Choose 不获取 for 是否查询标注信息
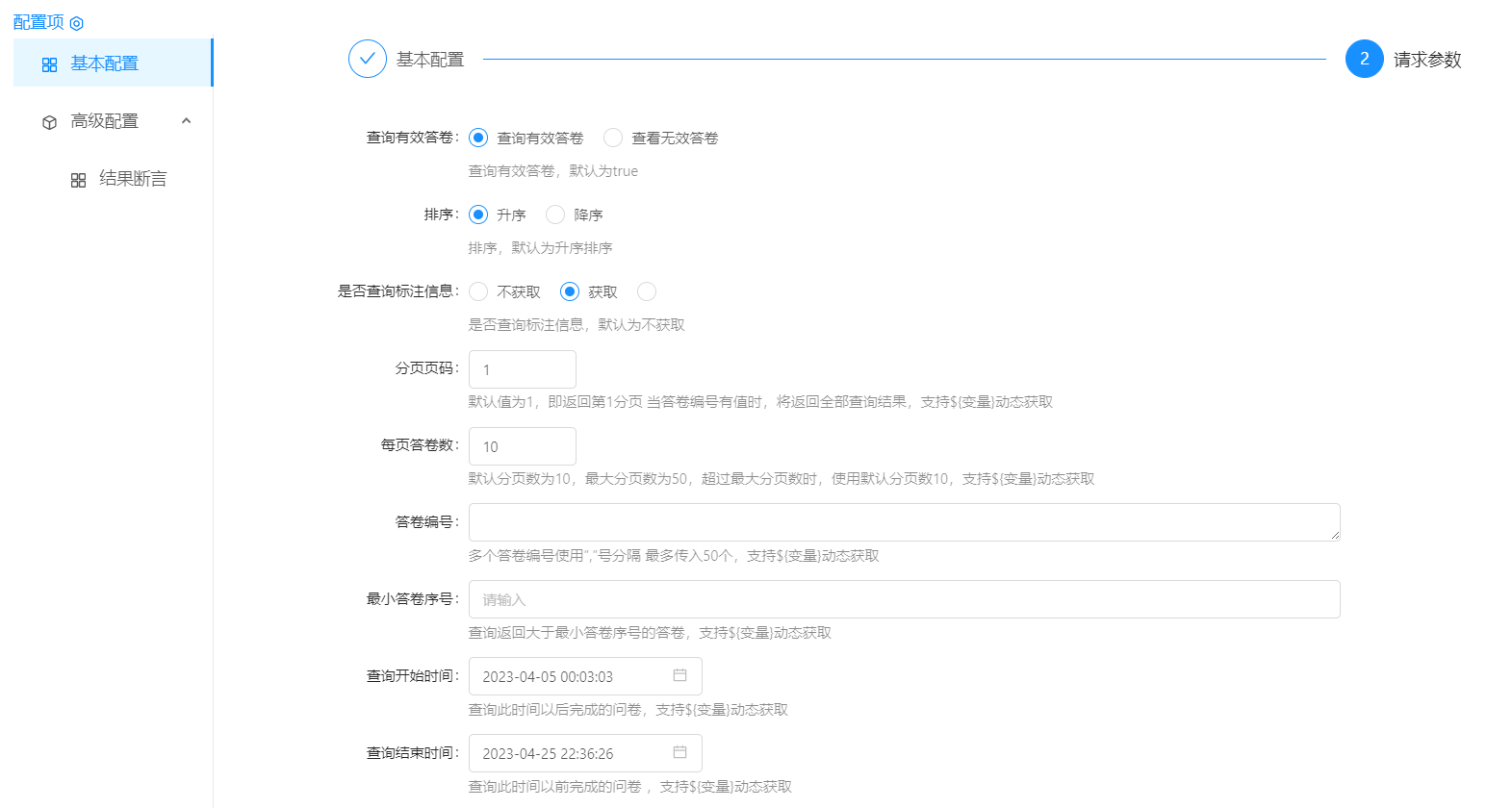 [478, 291]
